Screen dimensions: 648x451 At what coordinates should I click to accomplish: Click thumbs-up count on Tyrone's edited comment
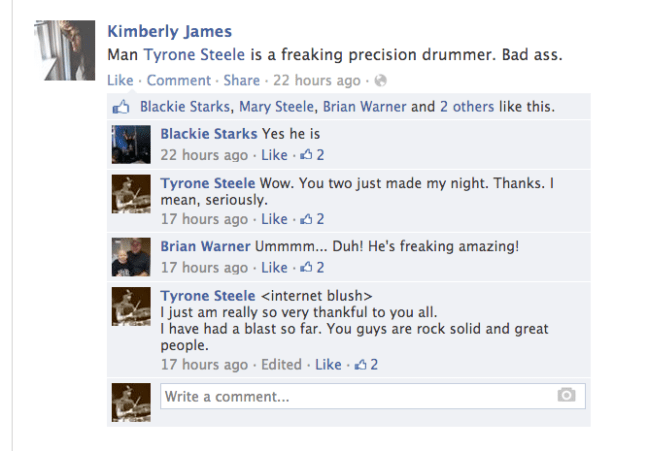[366, 364]
